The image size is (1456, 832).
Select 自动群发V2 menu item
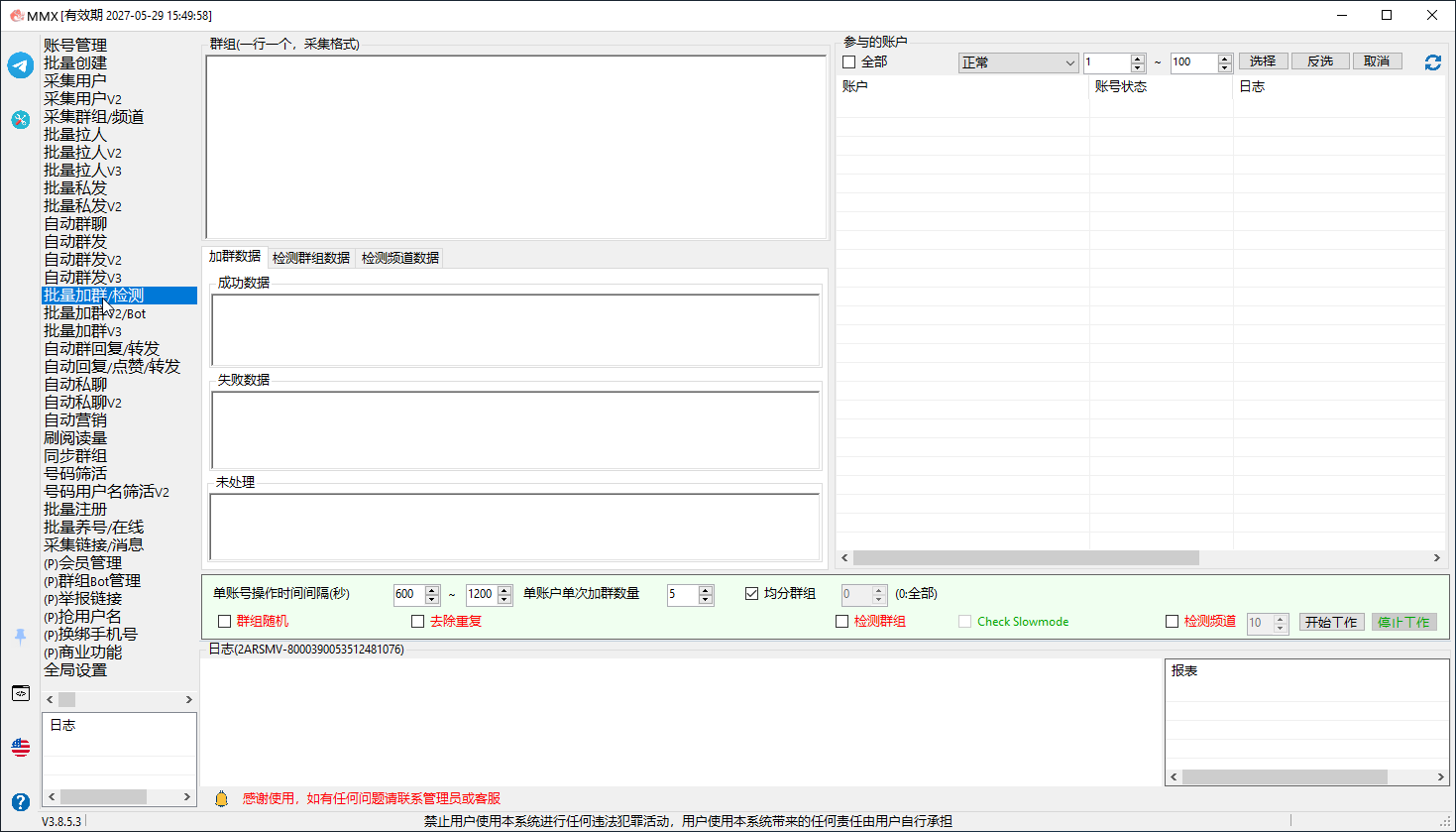(x=82, y=260)
